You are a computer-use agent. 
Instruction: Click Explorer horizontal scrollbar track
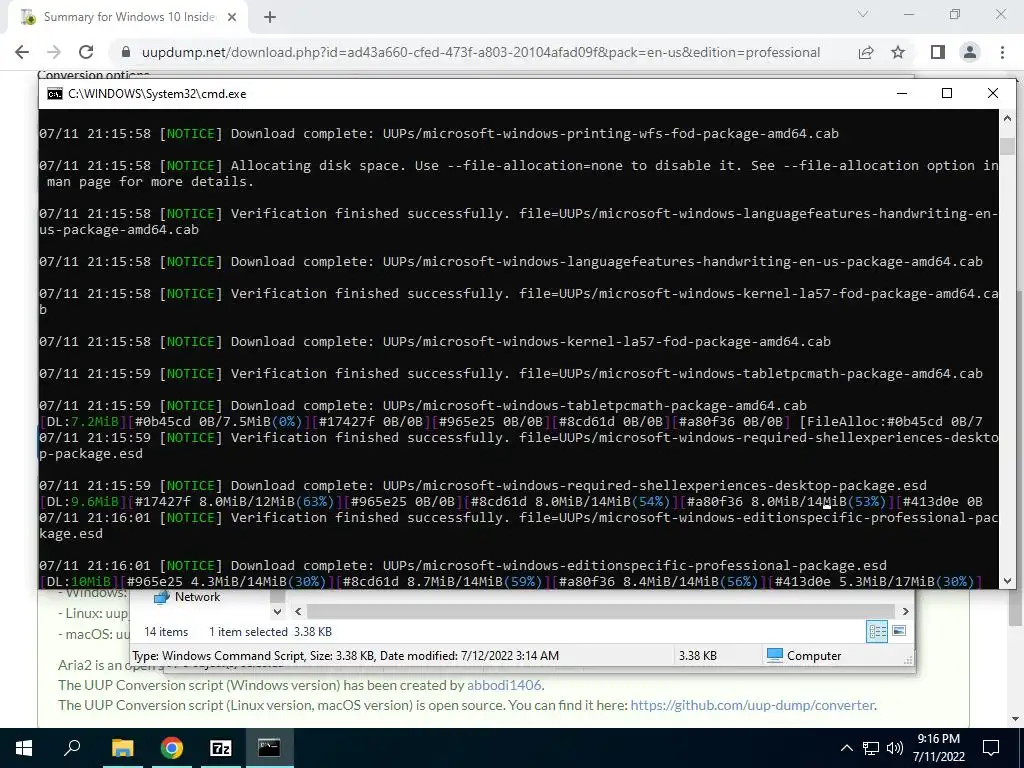coord(601,611)
